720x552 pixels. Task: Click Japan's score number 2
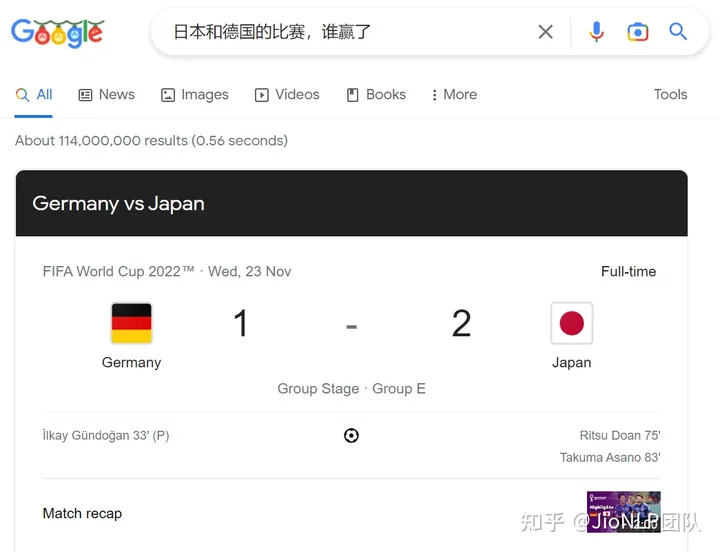(461, 323)
